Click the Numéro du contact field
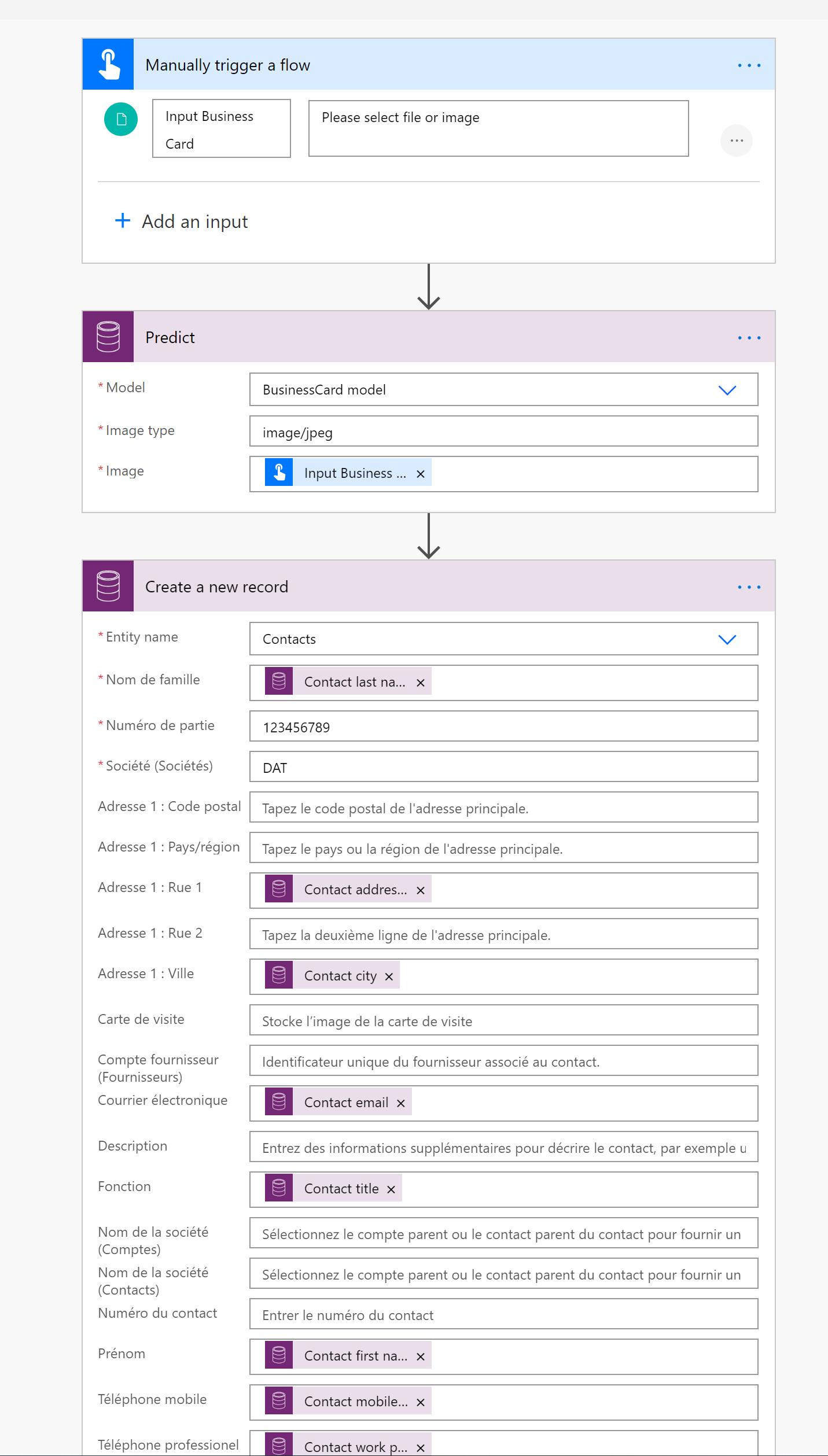Screen dimensions: 828x1456 pos(504,1314)
